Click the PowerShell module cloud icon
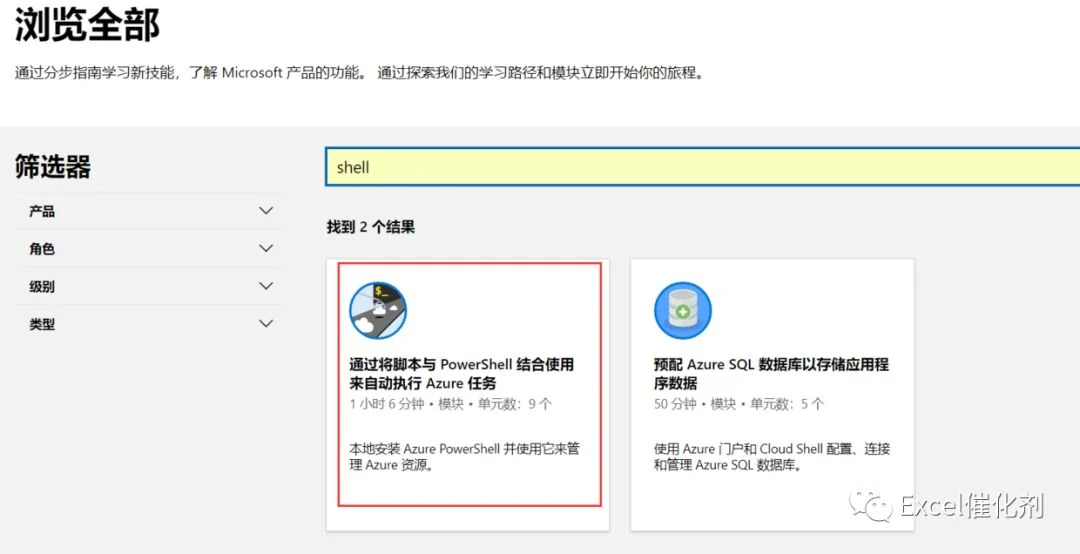1080x554 pixels. click(377, 311)
